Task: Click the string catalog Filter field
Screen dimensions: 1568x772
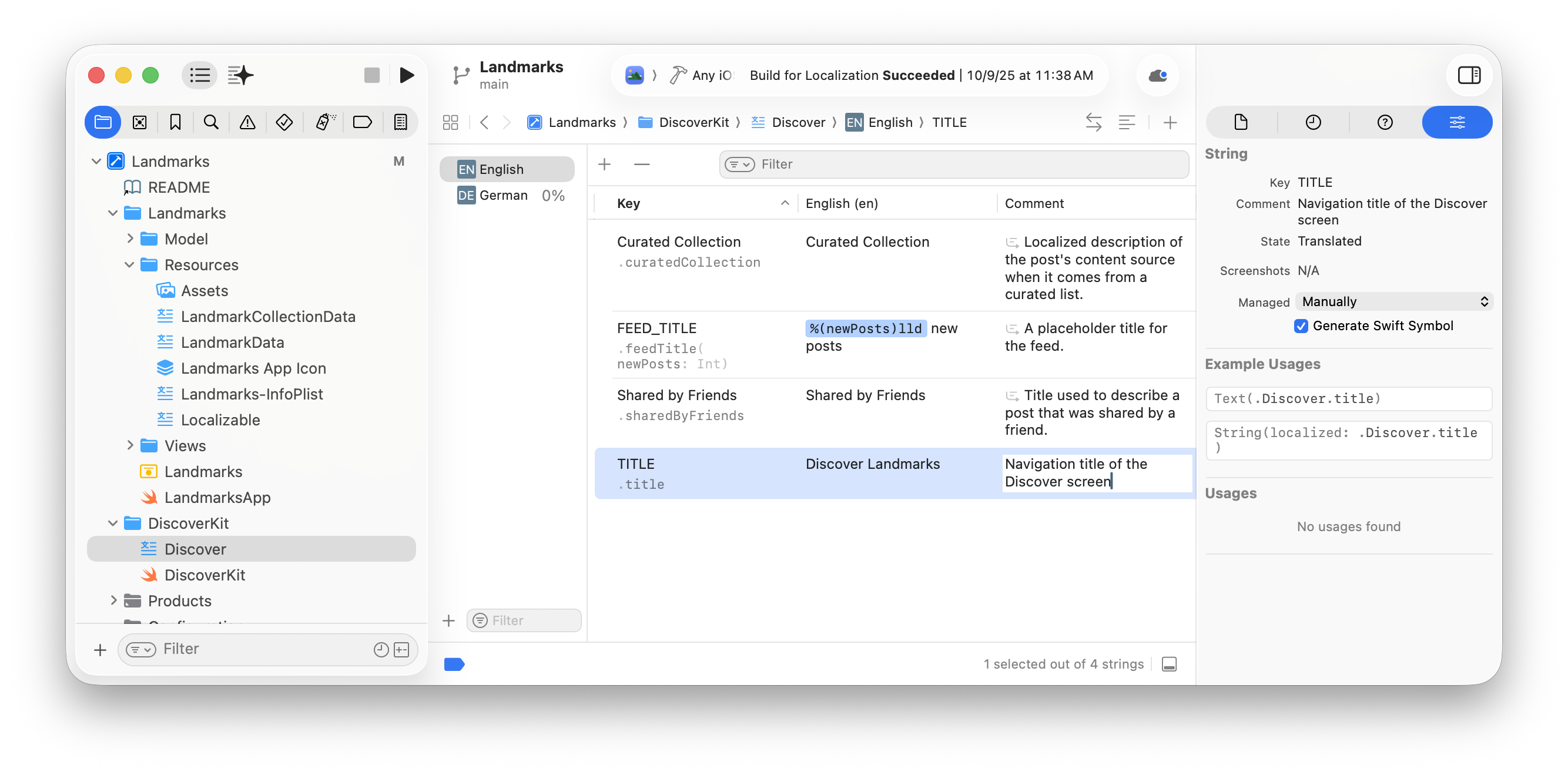Action: click(954, 165)
